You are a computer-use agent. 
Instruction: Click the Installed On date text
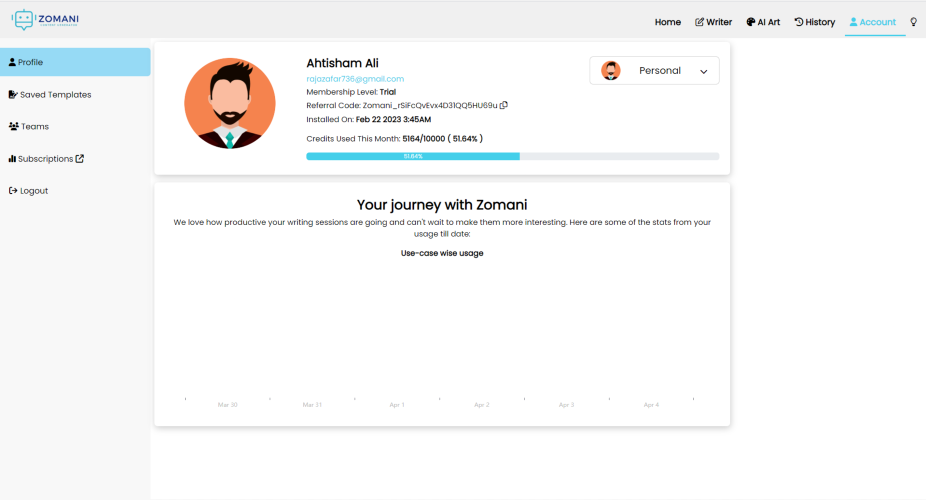click(x=369, y=119)
